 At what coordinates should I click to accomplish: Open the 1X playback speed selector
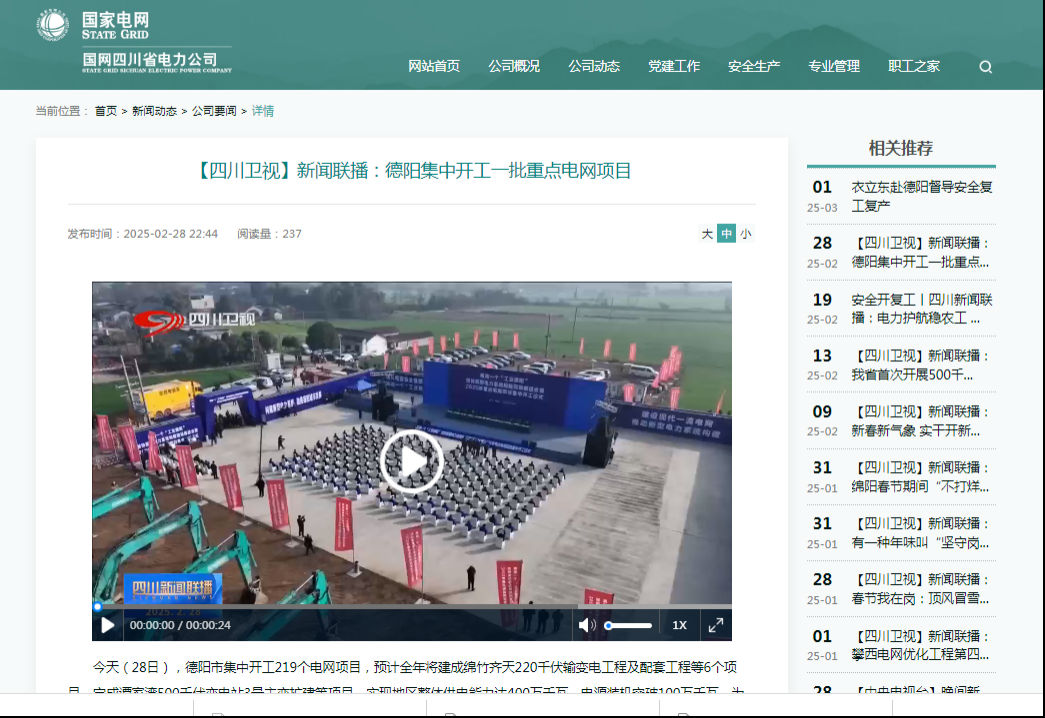679,625
